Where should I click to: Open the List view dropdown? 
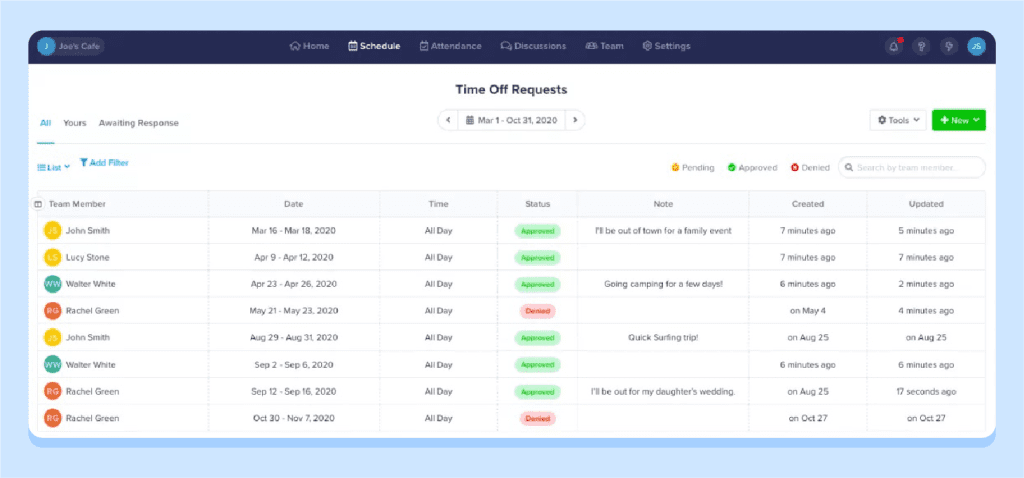coord(53,167)
